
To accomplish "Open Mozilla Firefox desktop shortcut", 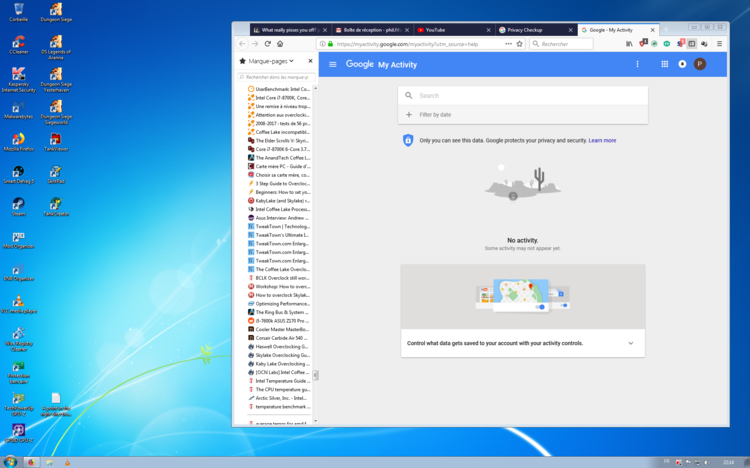I will (19, 142).
